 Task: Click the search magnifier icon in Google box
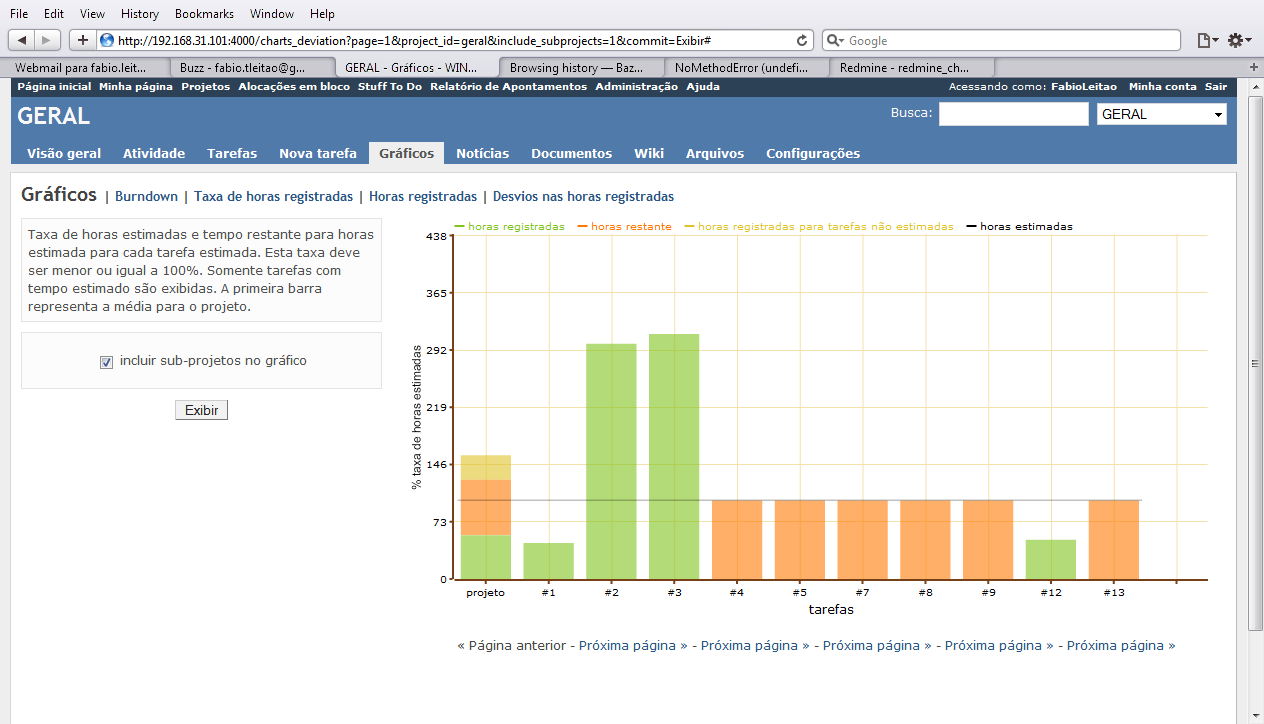[x=835, y=41]
